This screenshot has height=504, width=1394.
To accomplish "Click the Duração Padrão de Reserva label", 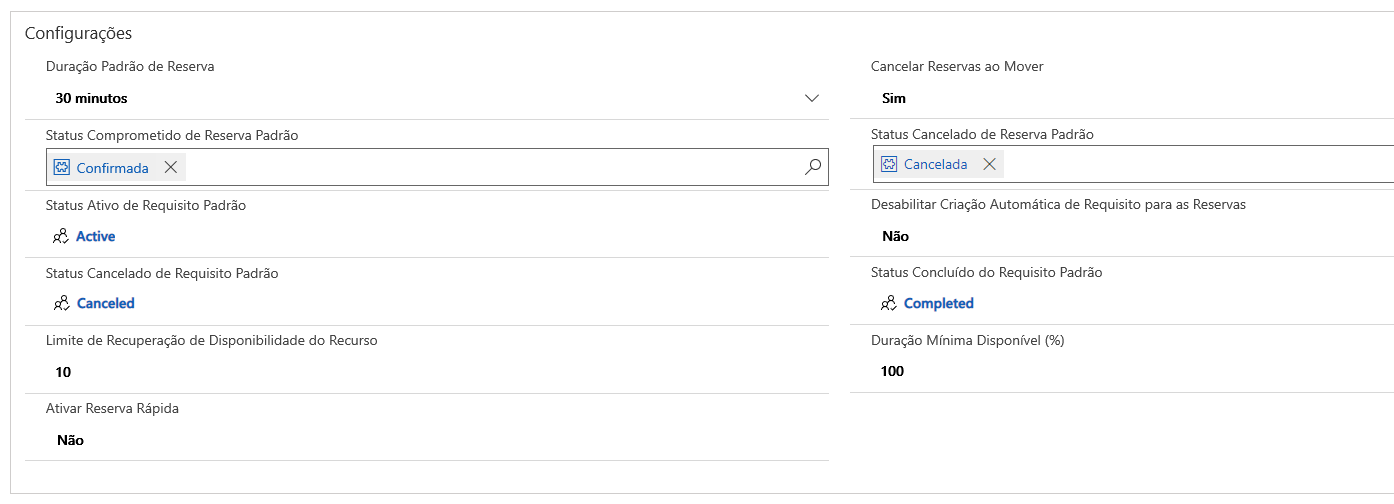I will pos(130,66).
